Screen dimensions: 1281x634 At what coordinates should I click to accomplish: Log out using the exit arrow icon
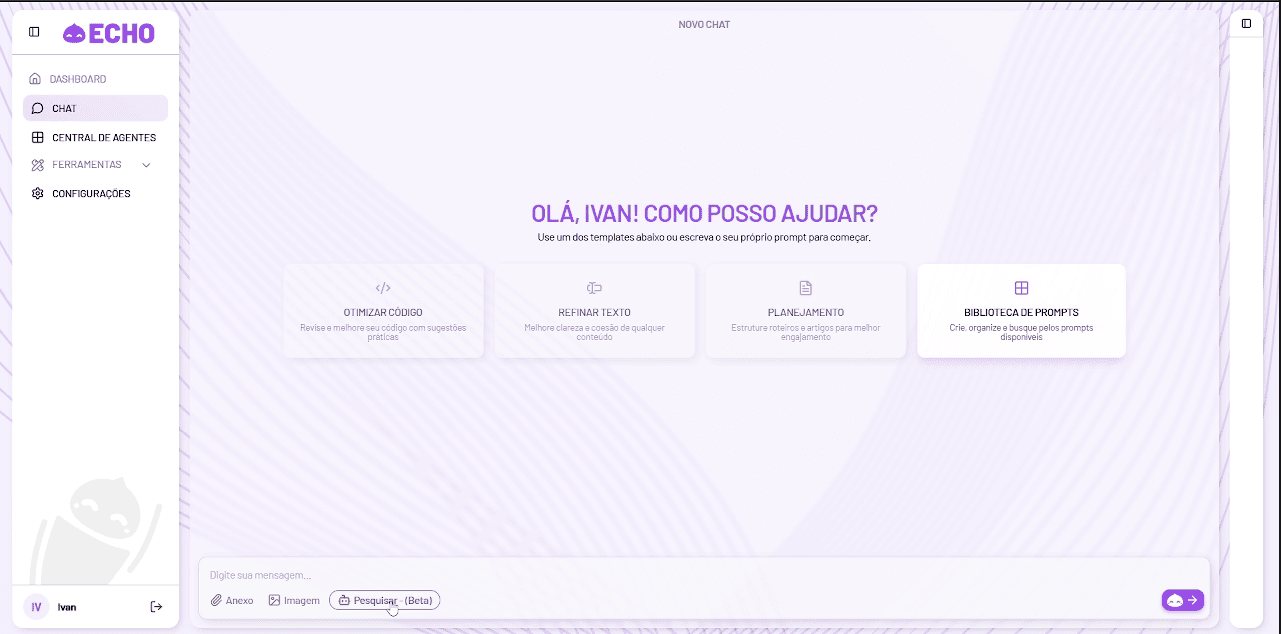(x=156, y=606)
